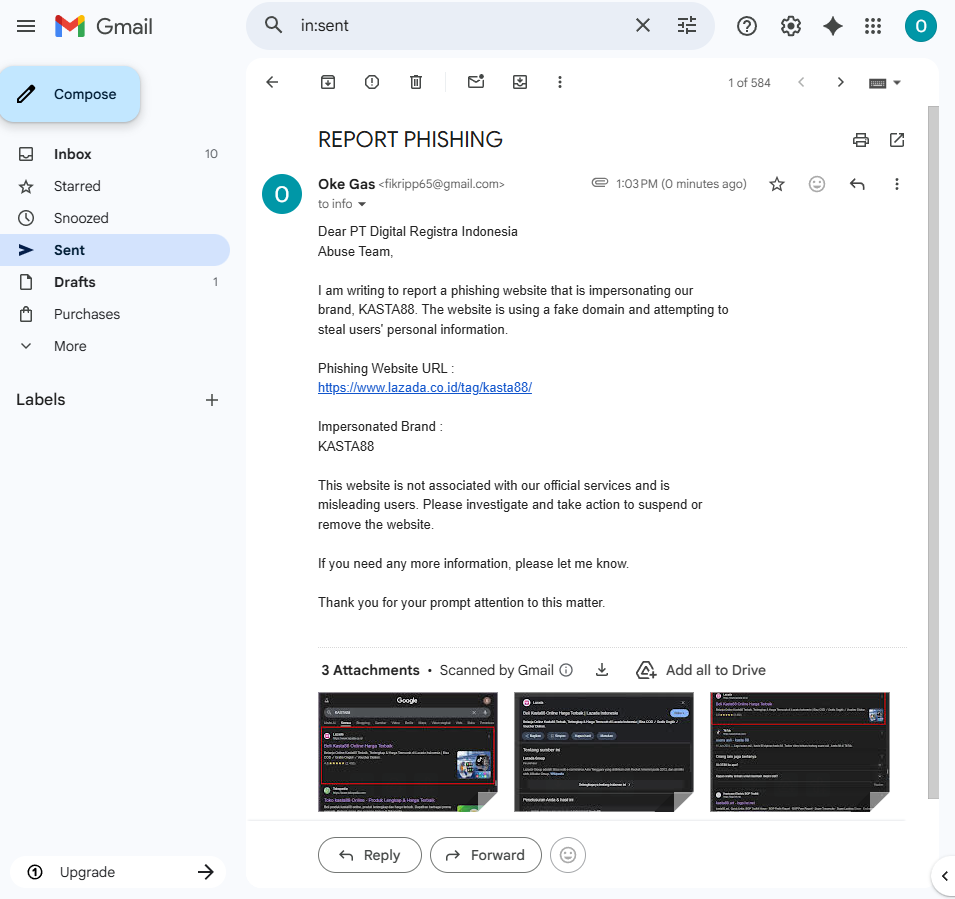Report this email as spam
This screenshot has height=899, width=955.
(372, 82)
